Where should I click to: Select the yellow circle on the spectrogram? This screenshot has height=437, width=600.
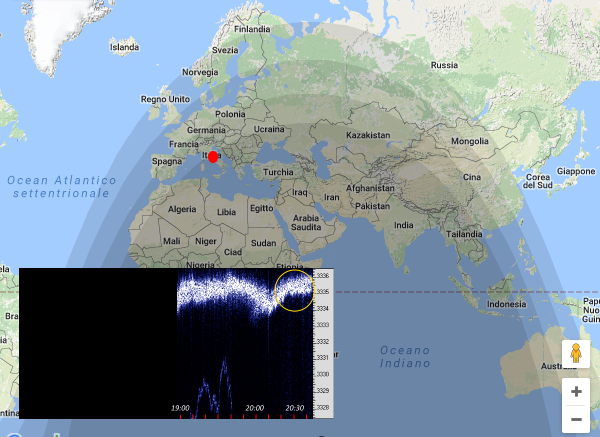tap(295, 289)
